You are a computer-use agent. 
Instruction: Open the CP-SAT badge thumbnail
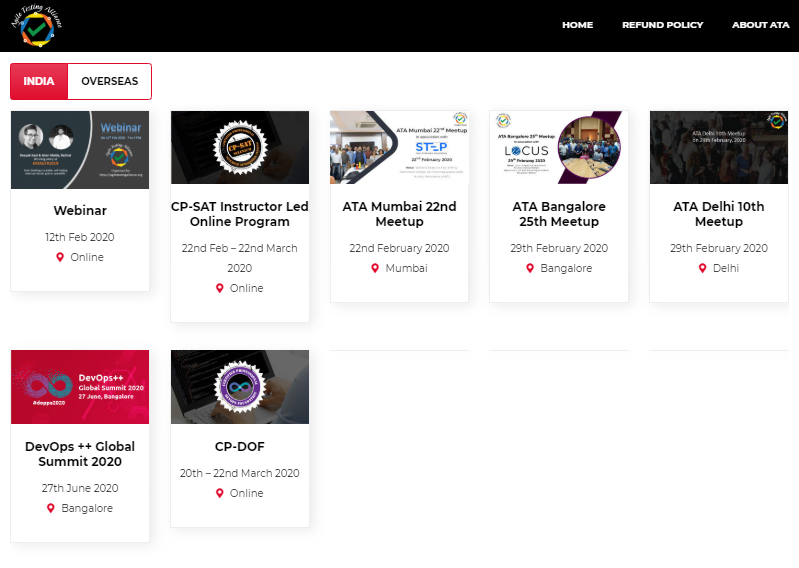240,147
